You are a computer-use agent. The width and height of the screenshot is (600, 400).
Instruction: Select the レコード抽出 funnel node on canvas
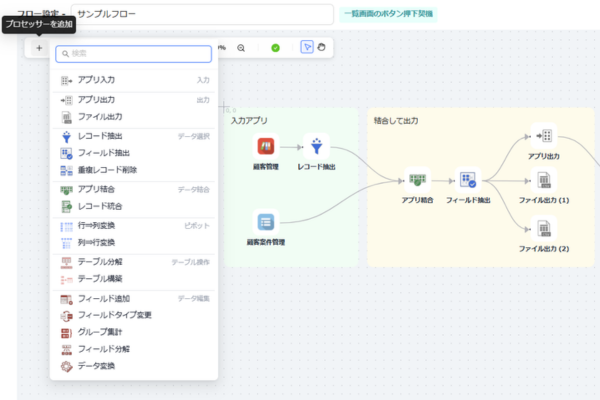[x=316, y=146]
